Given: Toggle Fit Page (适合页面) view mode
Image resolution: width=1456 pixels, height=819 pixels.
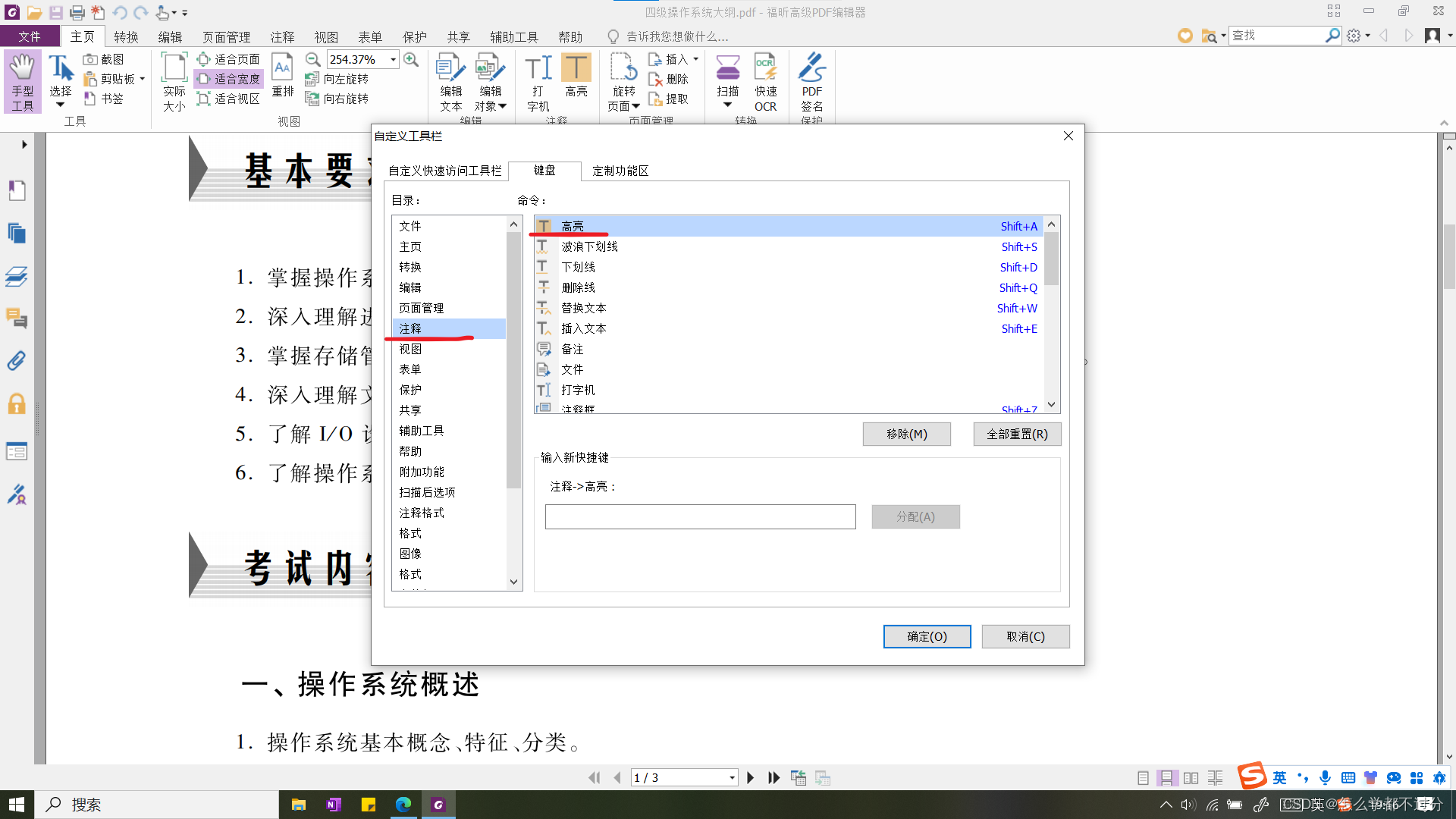Looking at the screenshot, I should [x=228, y=59].
